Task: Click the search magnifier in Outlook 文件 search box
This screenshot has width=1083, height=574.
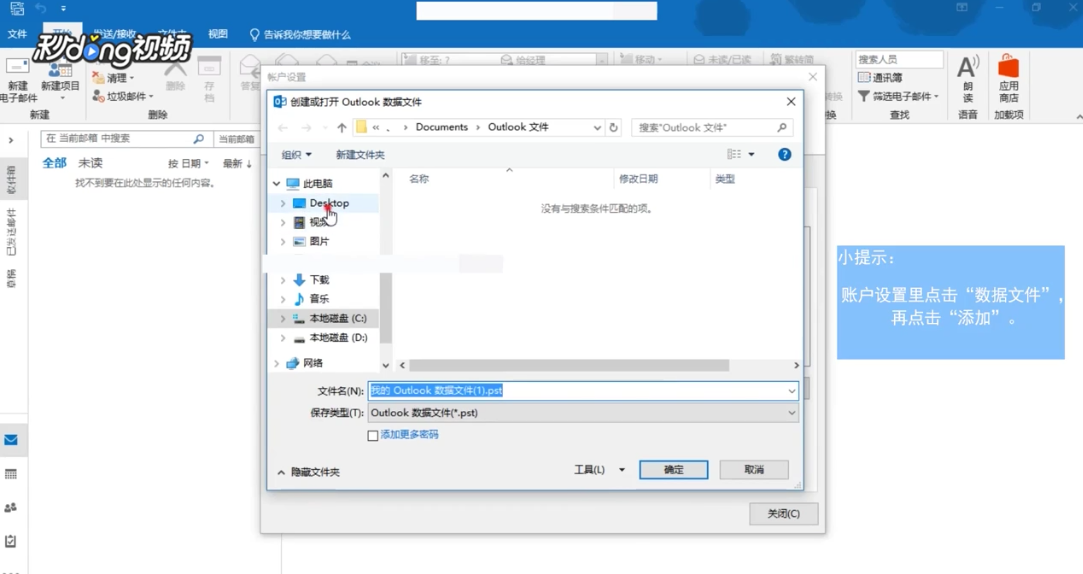Action: [782, 128]
